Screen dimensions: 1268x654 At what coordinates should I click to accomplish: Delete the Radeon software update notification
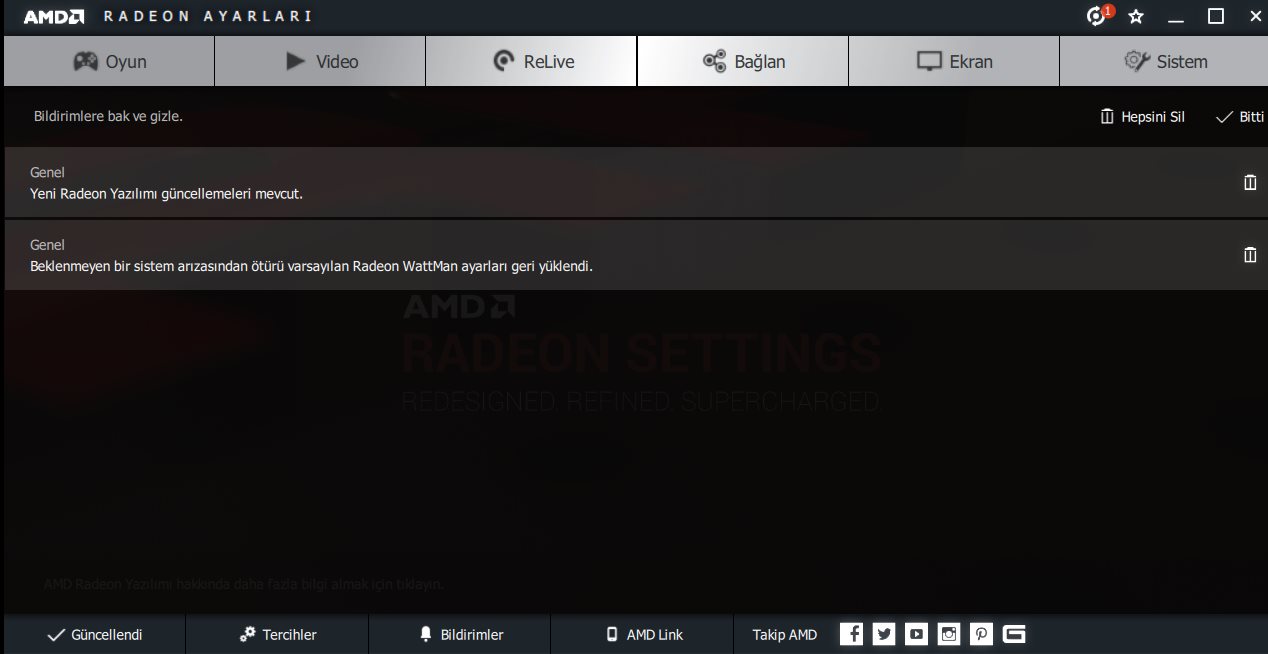(1249, 182)
